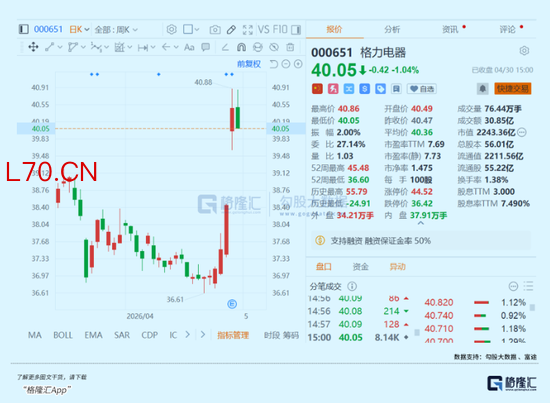Screen dimensions: 550x403
Task: Click the 快捷交易 button
Action: 512,89
